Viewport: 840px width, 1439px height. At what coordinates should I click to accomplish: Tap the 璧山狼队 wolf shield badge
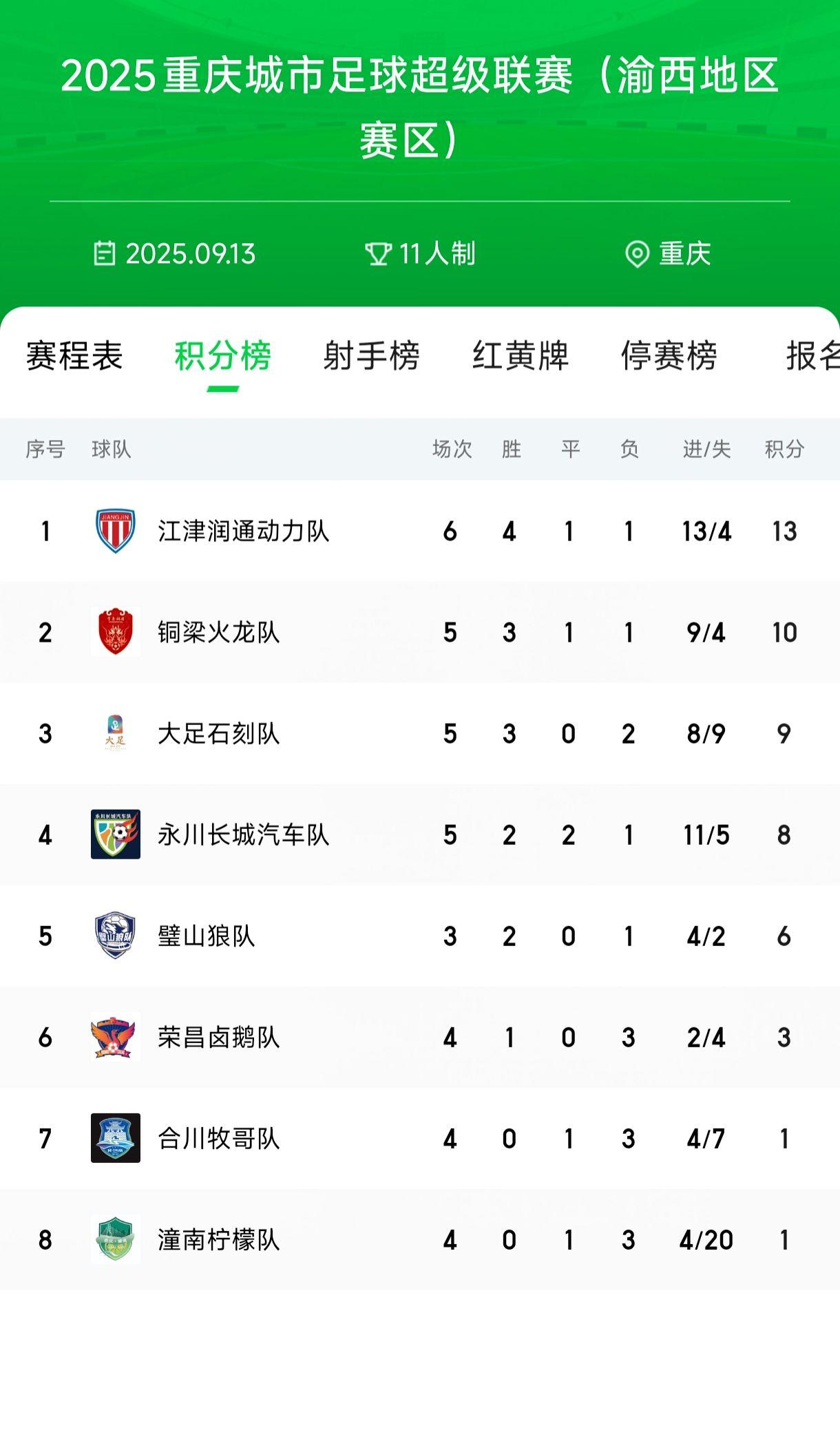pos(115,935)
